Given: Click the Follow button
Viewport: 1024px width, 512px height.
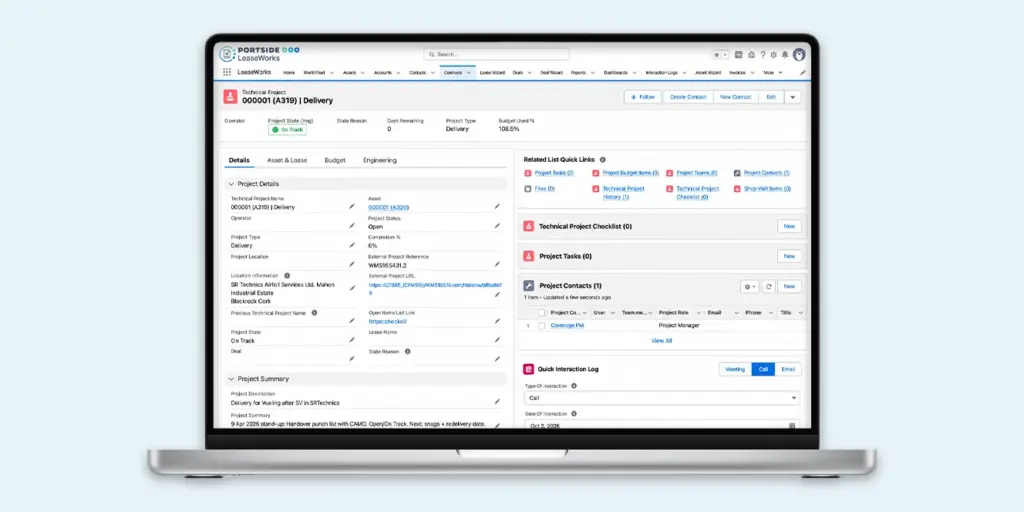Looking at the screenshot, I should click(643, 97).
